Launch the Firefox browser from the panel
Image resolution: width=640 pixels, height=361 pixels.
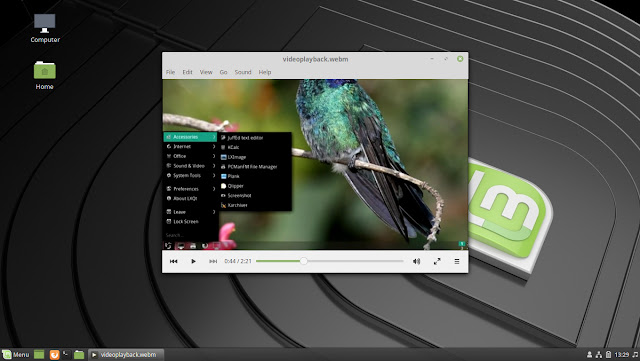(54, 354)
